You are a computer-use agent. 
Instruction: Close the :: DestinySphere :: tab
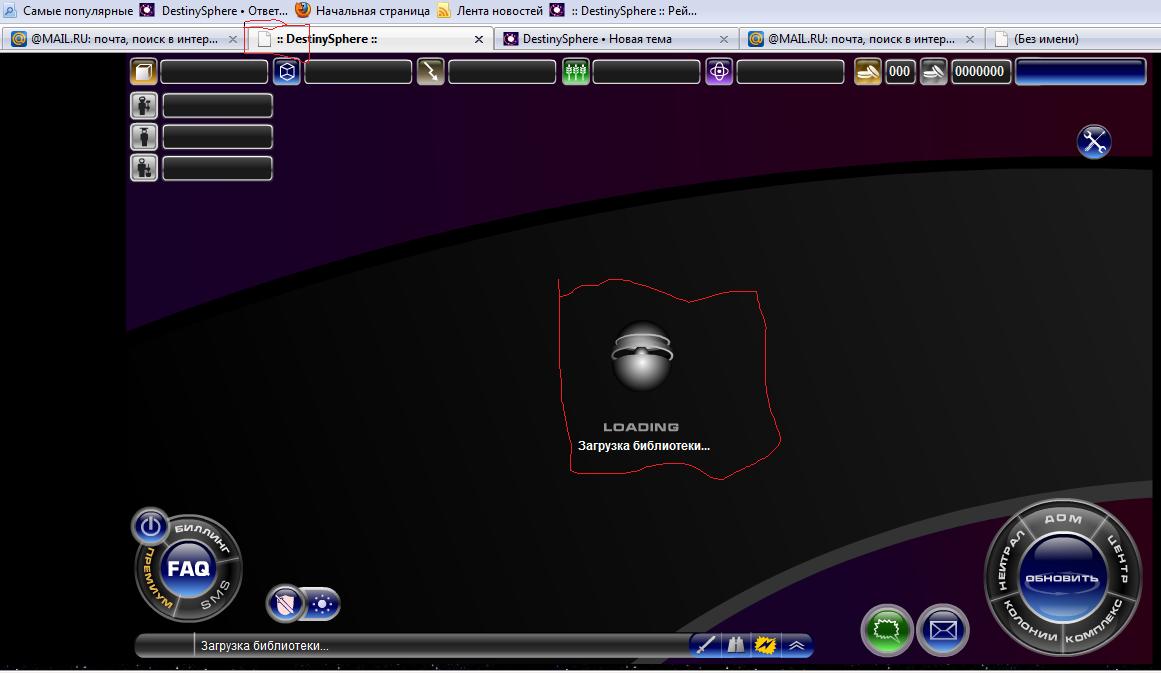pos(479,39)
